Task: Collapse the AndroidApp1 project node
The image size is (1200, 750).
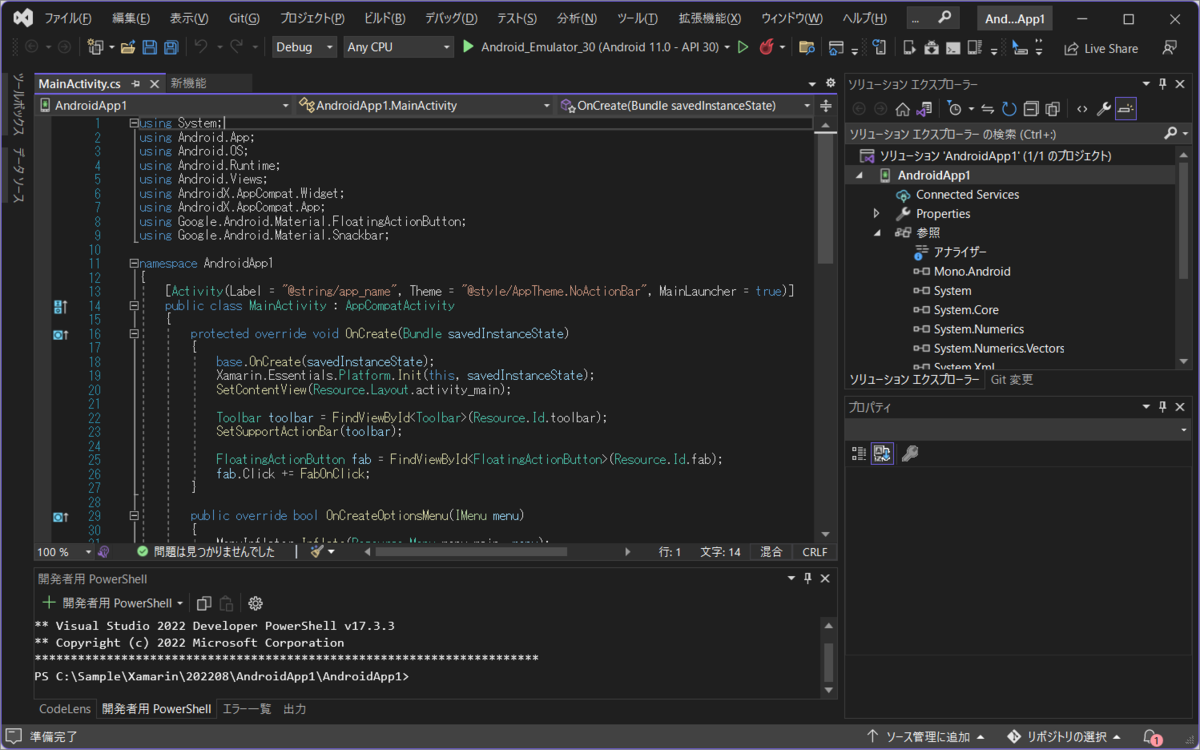Action: coord(859,175)
